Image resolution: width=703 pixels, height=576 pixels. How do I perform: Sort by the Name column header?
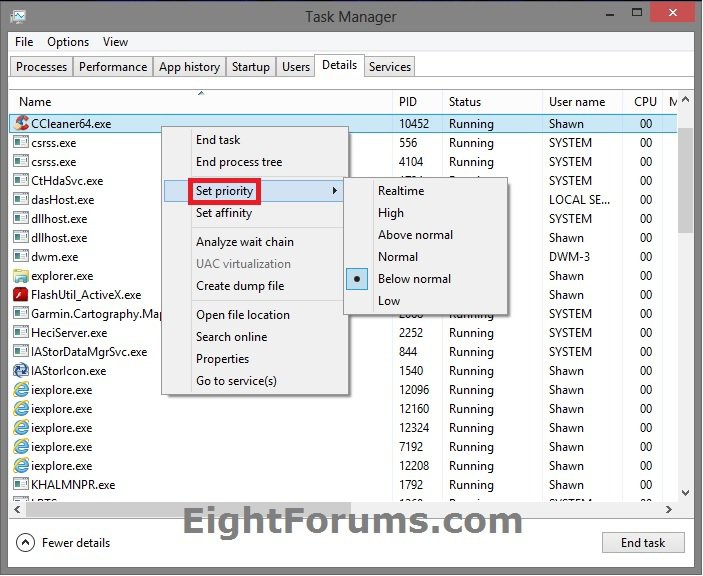point(36,102)
